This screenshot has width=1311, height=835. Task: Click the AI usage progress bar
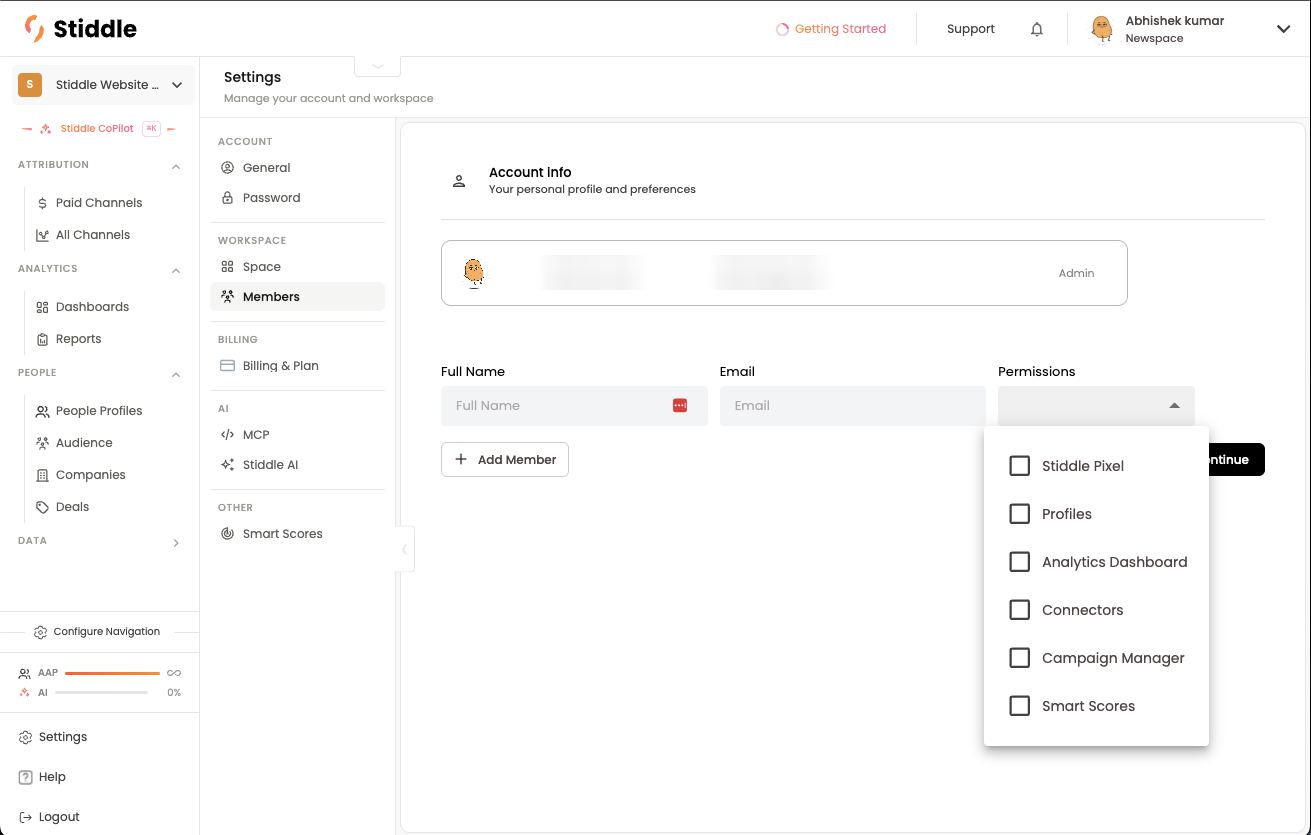coord(101,693)
